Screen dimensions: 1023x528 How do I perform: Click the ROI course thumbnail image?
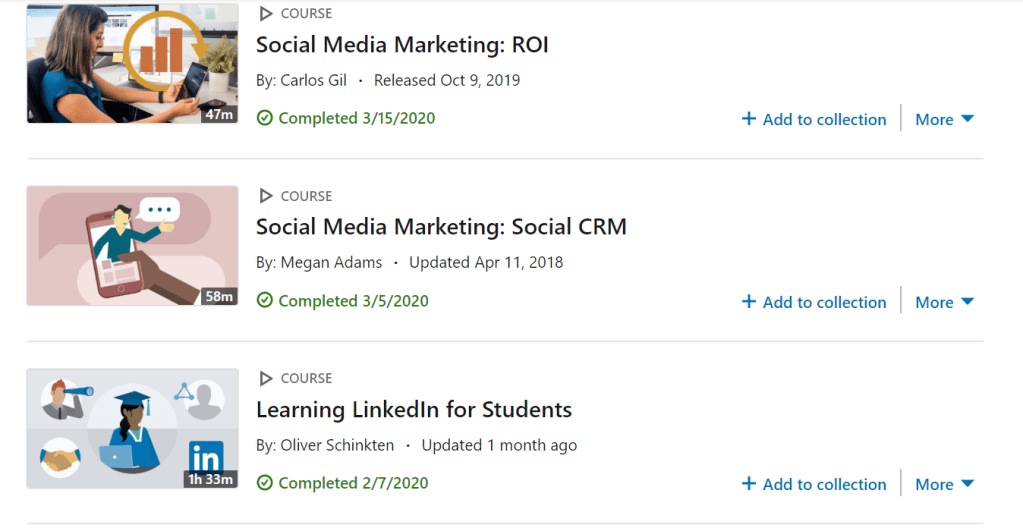click(132, 62)
